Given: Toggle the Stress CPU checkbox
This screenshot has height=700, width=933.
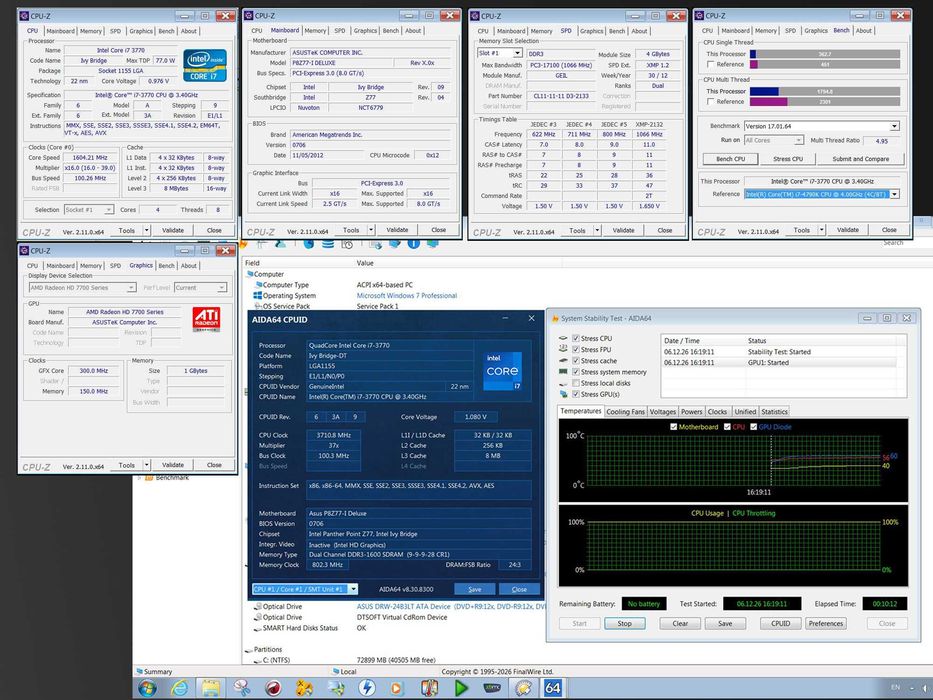Looking at the screenshot, I should 575,338.
